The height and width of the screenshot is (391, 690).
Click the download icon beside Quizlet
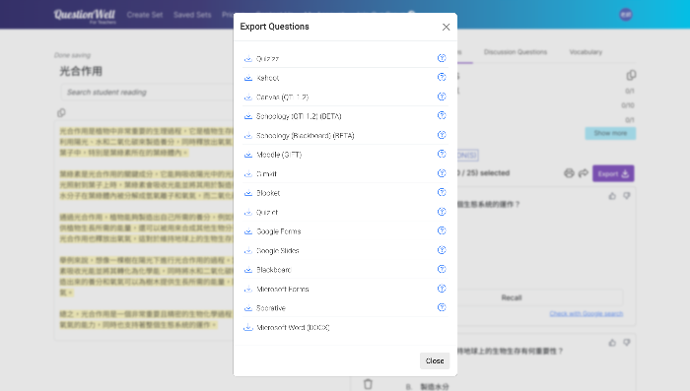(248, 212)
